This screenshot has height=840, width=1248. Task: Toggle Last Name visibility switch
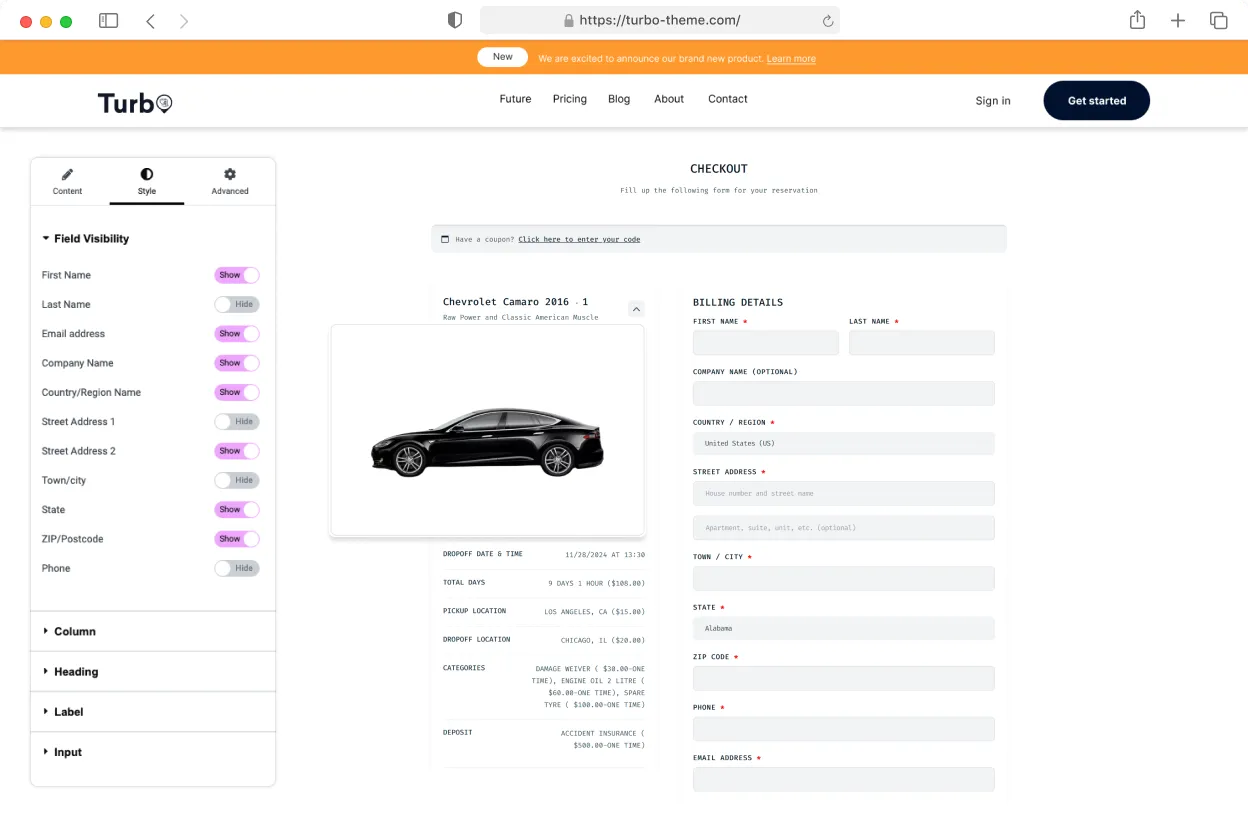coord(237,304)
